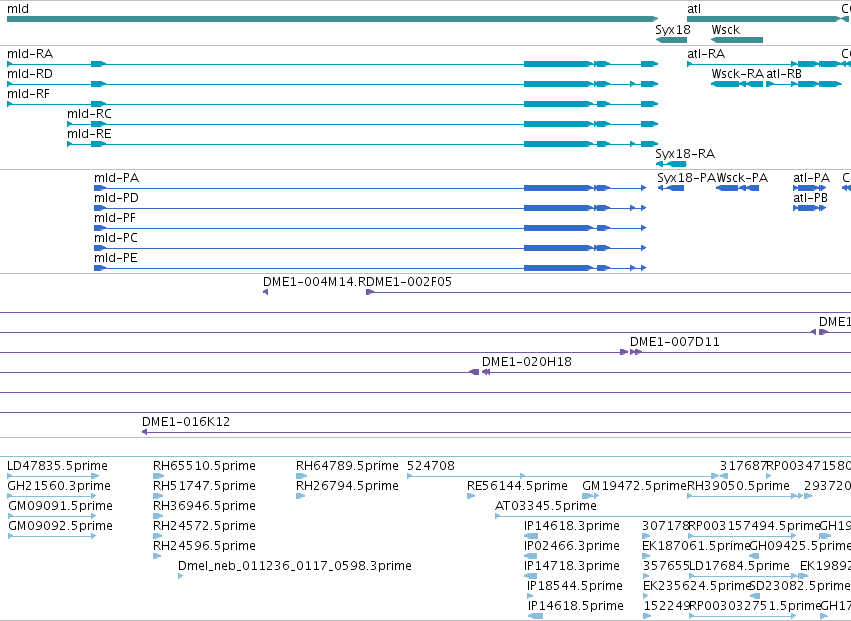Select the atl-PA protein label
851x621 pixels.
tap(811, 178)
